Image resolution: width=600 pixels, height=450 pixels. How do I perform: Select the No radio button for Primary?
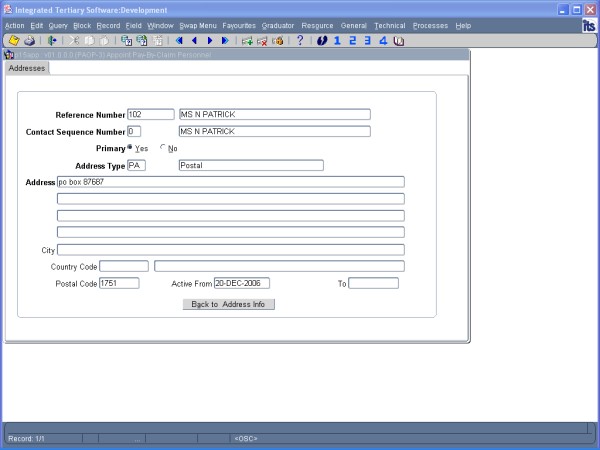click(163, 148)
